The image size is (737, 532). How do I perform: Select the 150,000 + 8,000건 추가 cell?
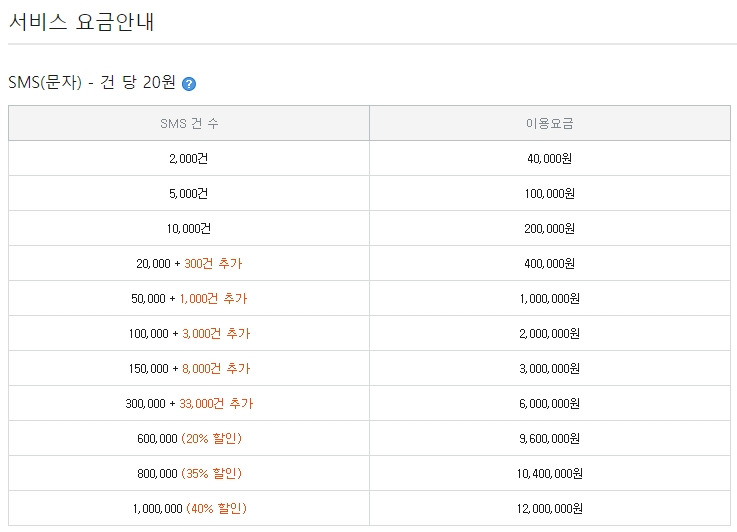tap(189, 368)
